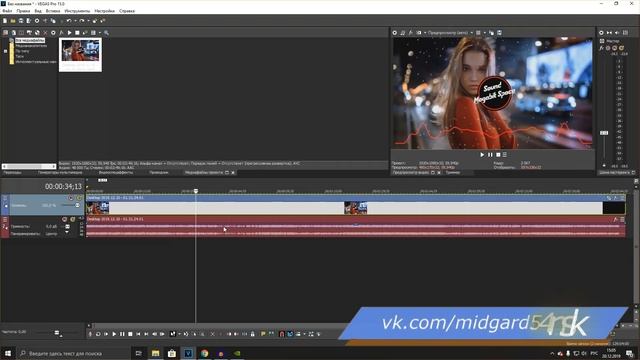Solo the video track
This screenshot has width=640, height=360.
pyautogui.click(x=79, y=198)
